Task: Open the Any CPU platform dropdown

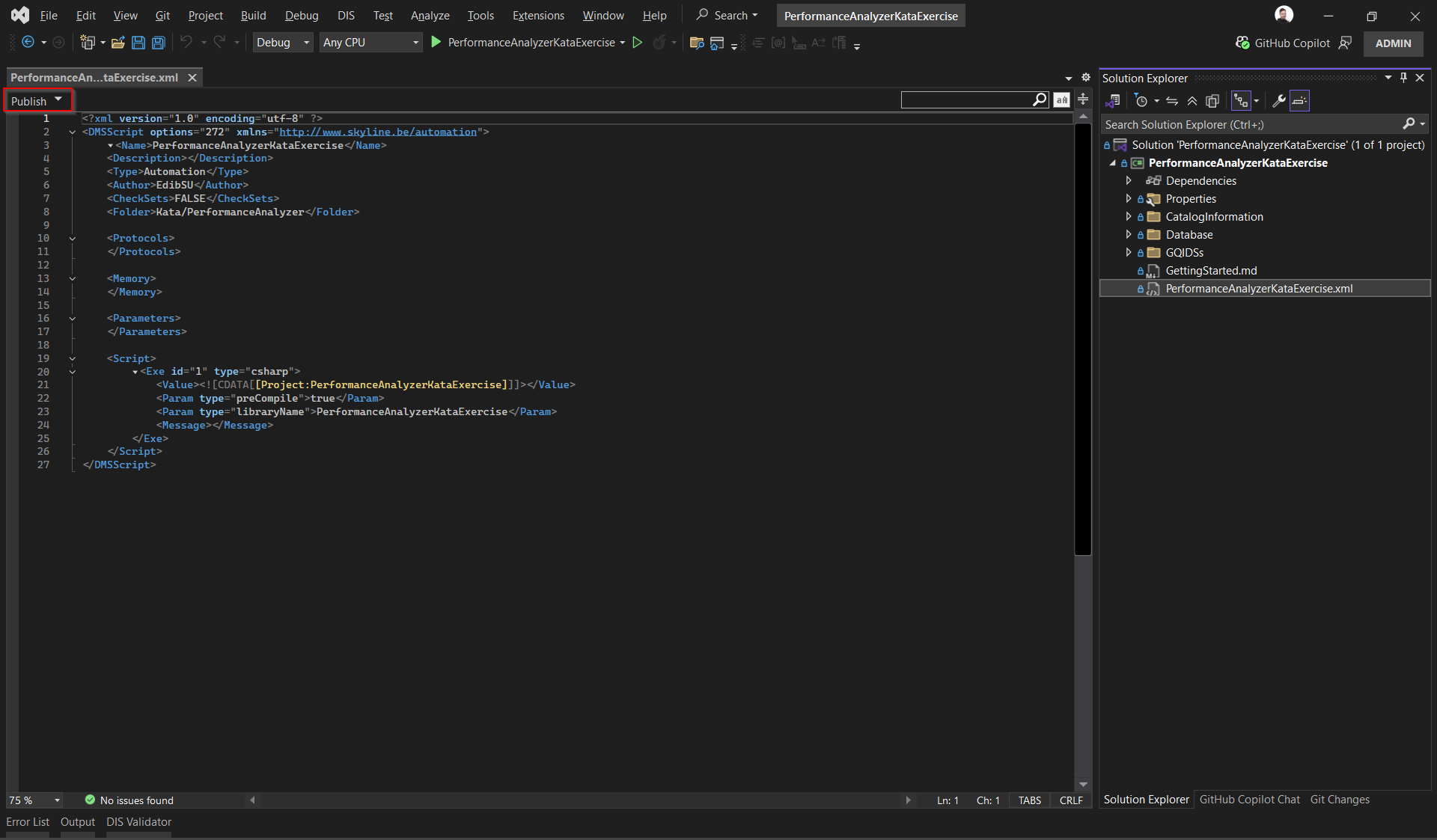Action: tap(371, 43)
